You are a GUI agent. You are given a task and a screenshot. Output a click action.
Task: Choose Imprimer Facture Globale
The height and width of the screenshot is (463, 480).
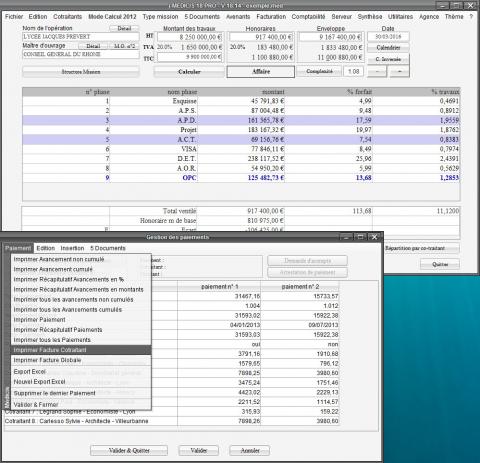point(81,360)
